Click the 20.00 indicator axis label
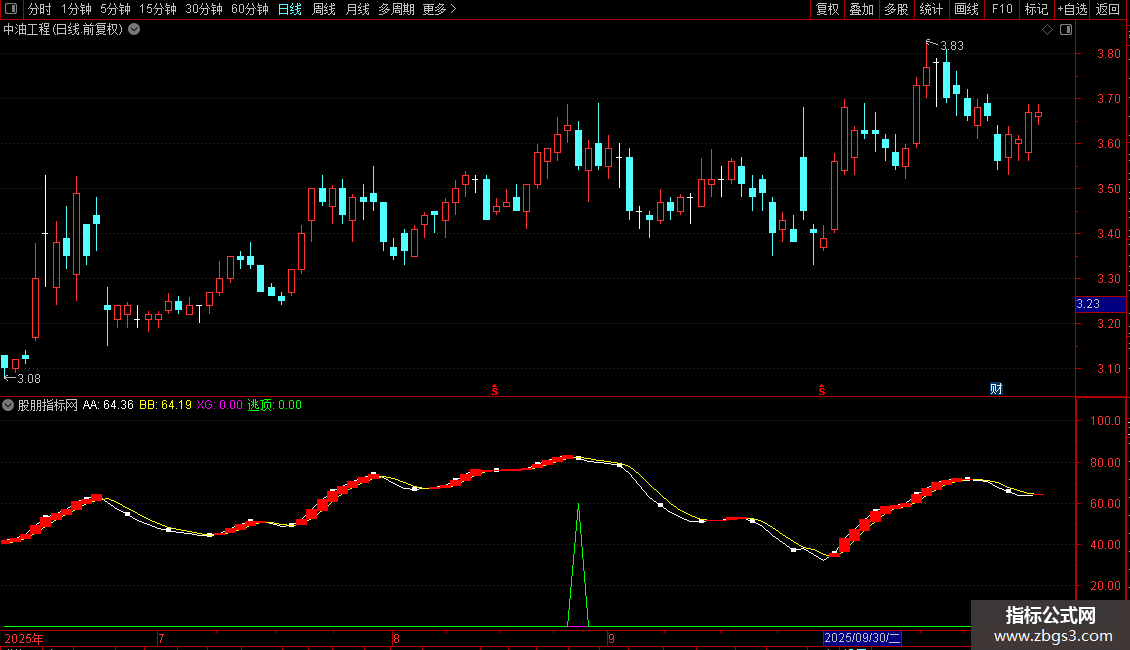 1105,586
